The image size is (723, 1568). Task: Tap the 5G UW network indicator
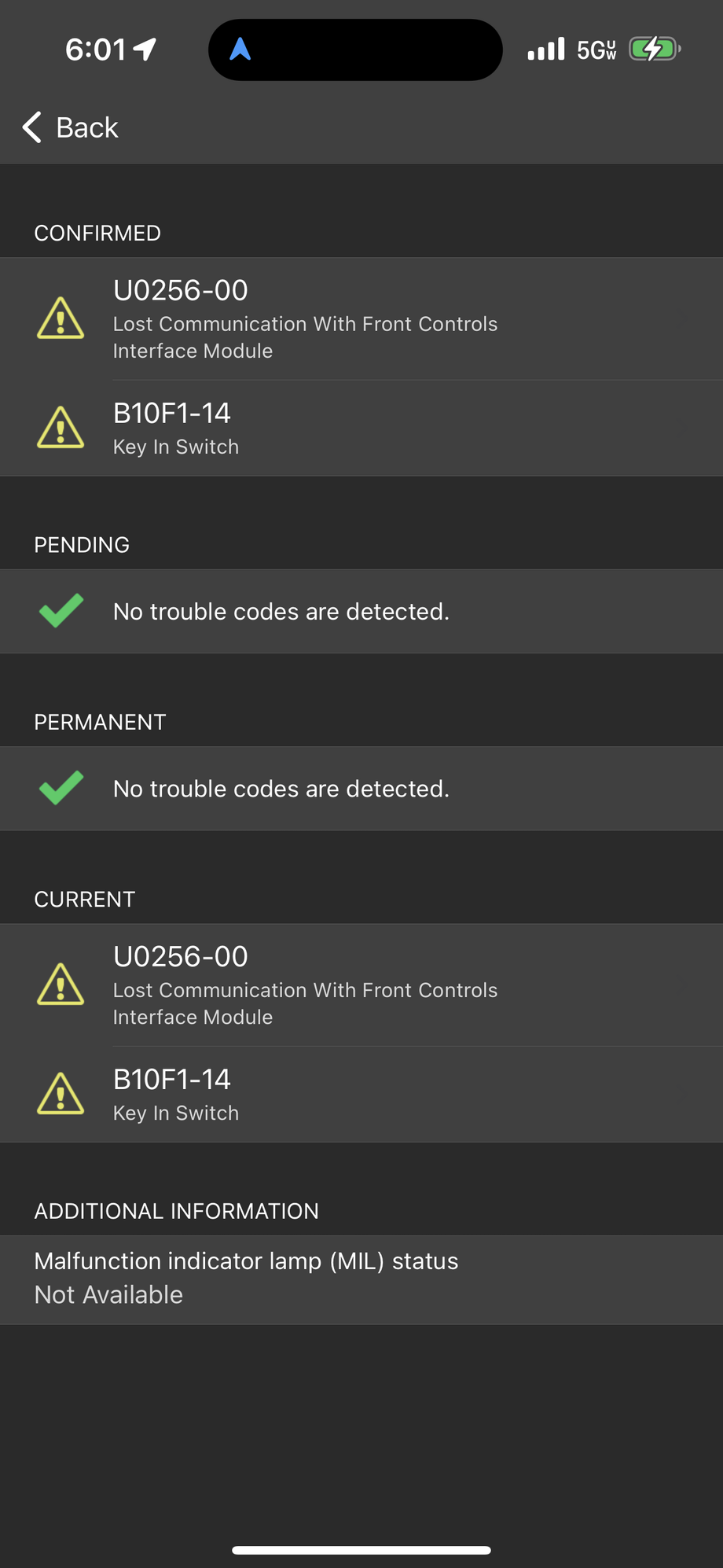point(596,48)
